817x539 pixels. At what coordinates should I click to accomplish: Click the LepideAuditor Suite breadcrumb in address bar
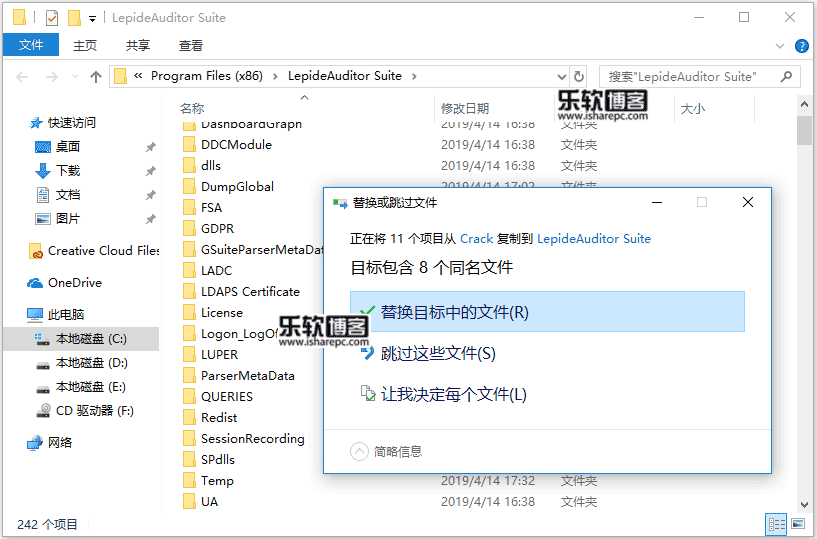coord(345,76)
